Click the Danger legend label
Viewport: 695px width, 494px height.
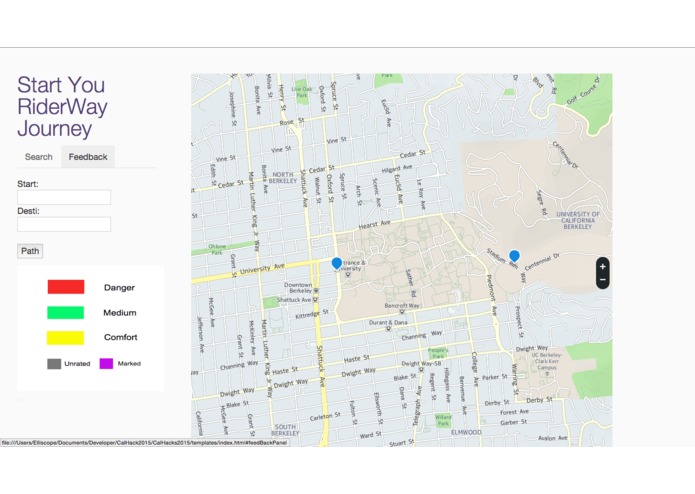point(119,288)
